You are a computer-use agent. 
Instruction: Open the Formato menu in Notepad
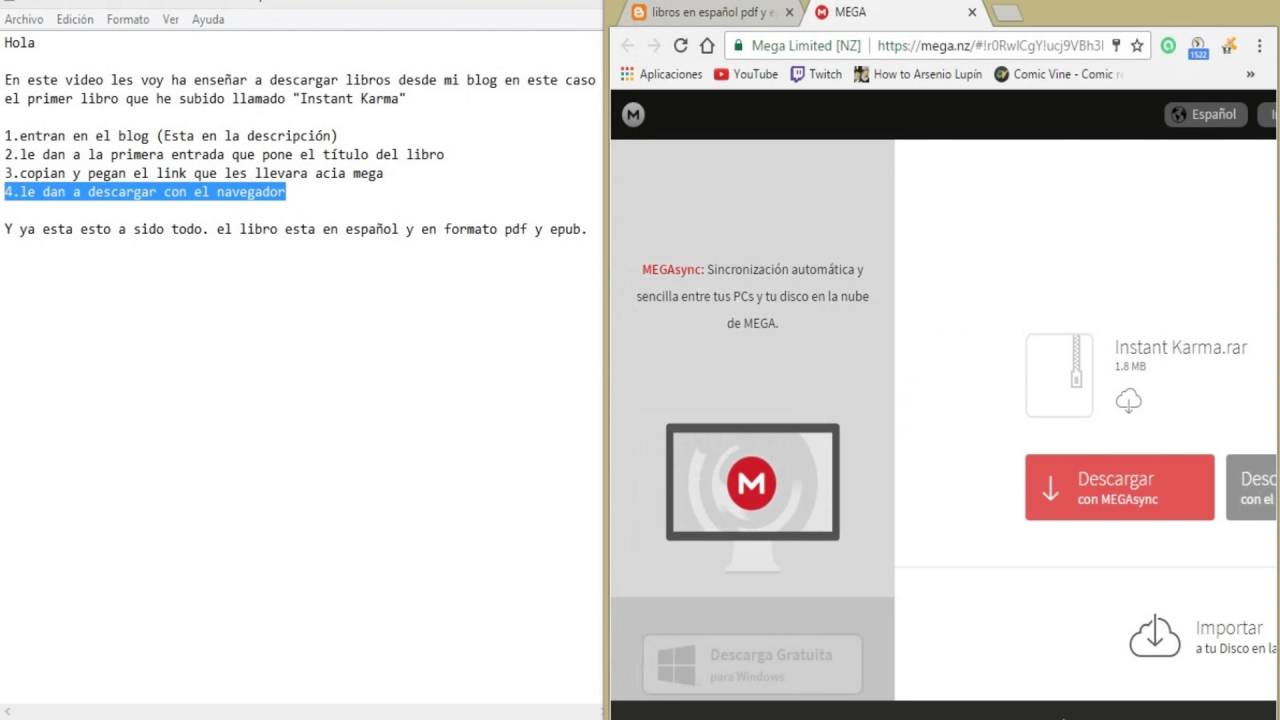pyautogui.click(x=128, y=19)
